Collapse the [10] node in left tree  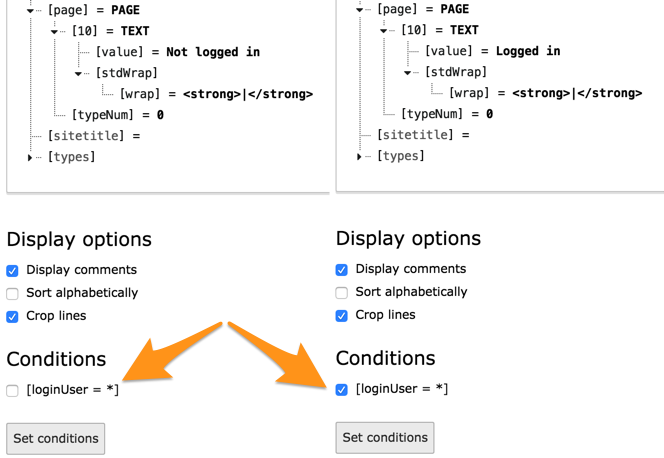(55, 32)
